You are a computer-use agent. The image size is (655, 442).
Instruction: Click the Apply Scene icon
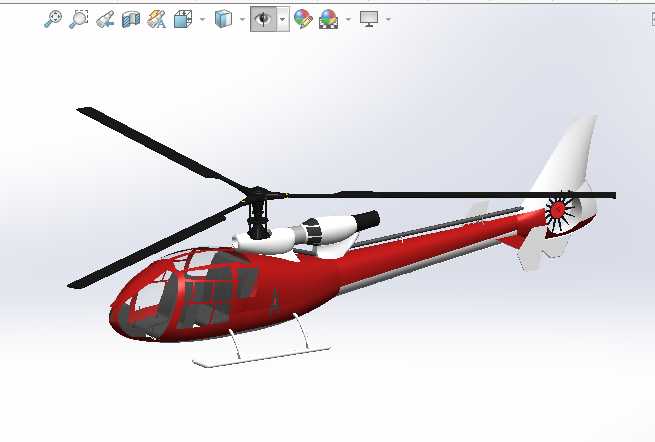[328, 19]
